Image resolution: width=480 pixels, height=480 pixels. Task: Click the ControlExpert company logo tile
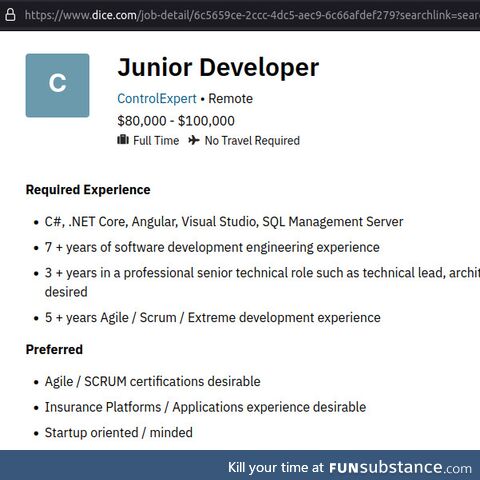(x=57, y=85)
